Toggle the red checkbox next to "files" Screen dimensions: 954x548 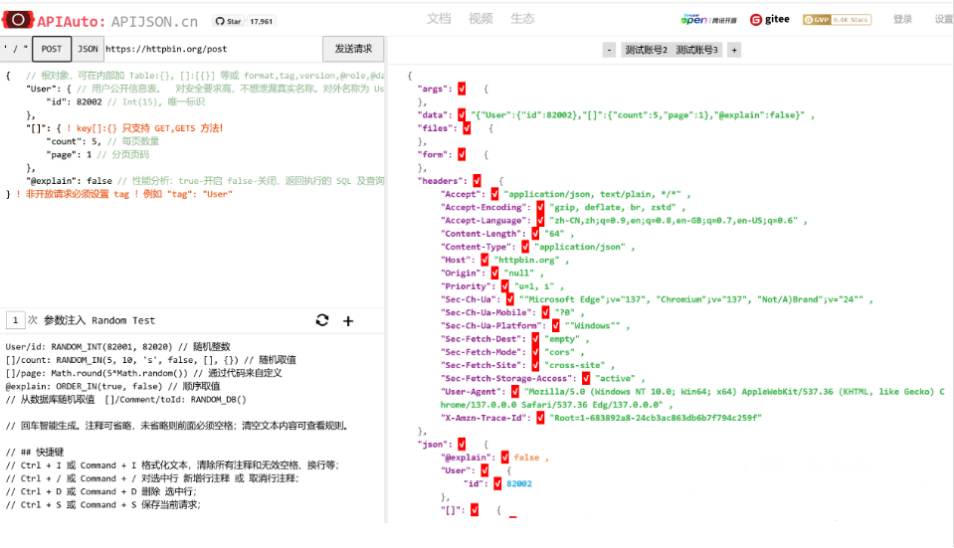point(467,128)
